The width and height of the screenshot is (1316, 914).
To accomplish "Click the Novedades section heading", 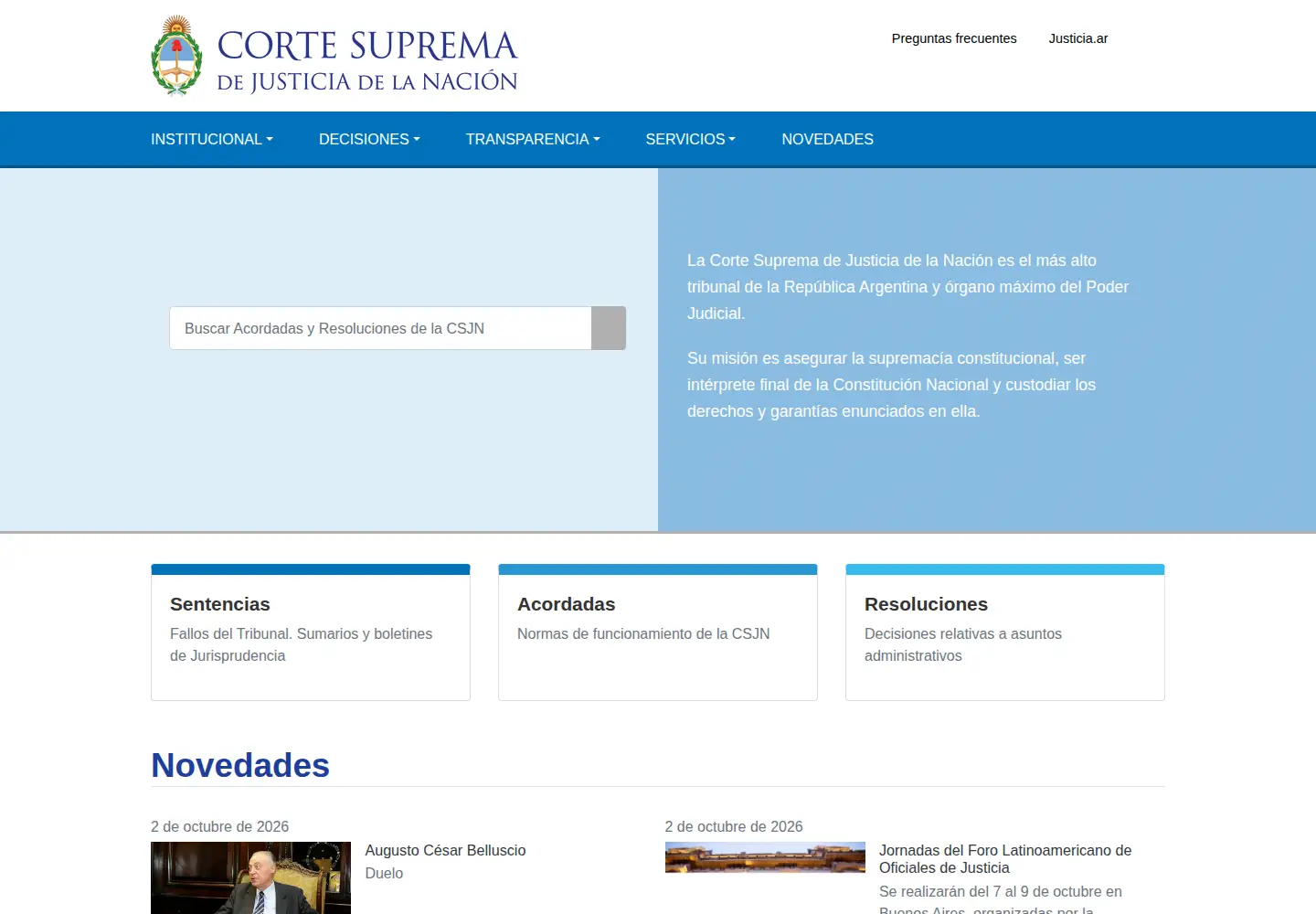I will pyautogui.click(x=240, y=765).
